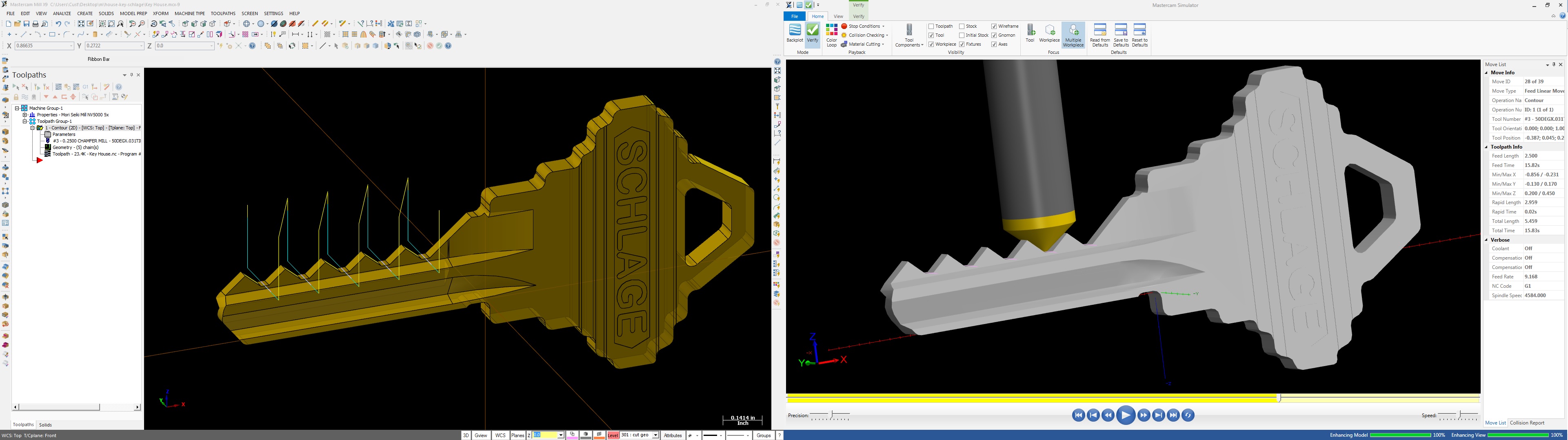The width and height of the screenshot is (1568, 440).
Task: Click the WCS status bar button
Action: point(500,435)
